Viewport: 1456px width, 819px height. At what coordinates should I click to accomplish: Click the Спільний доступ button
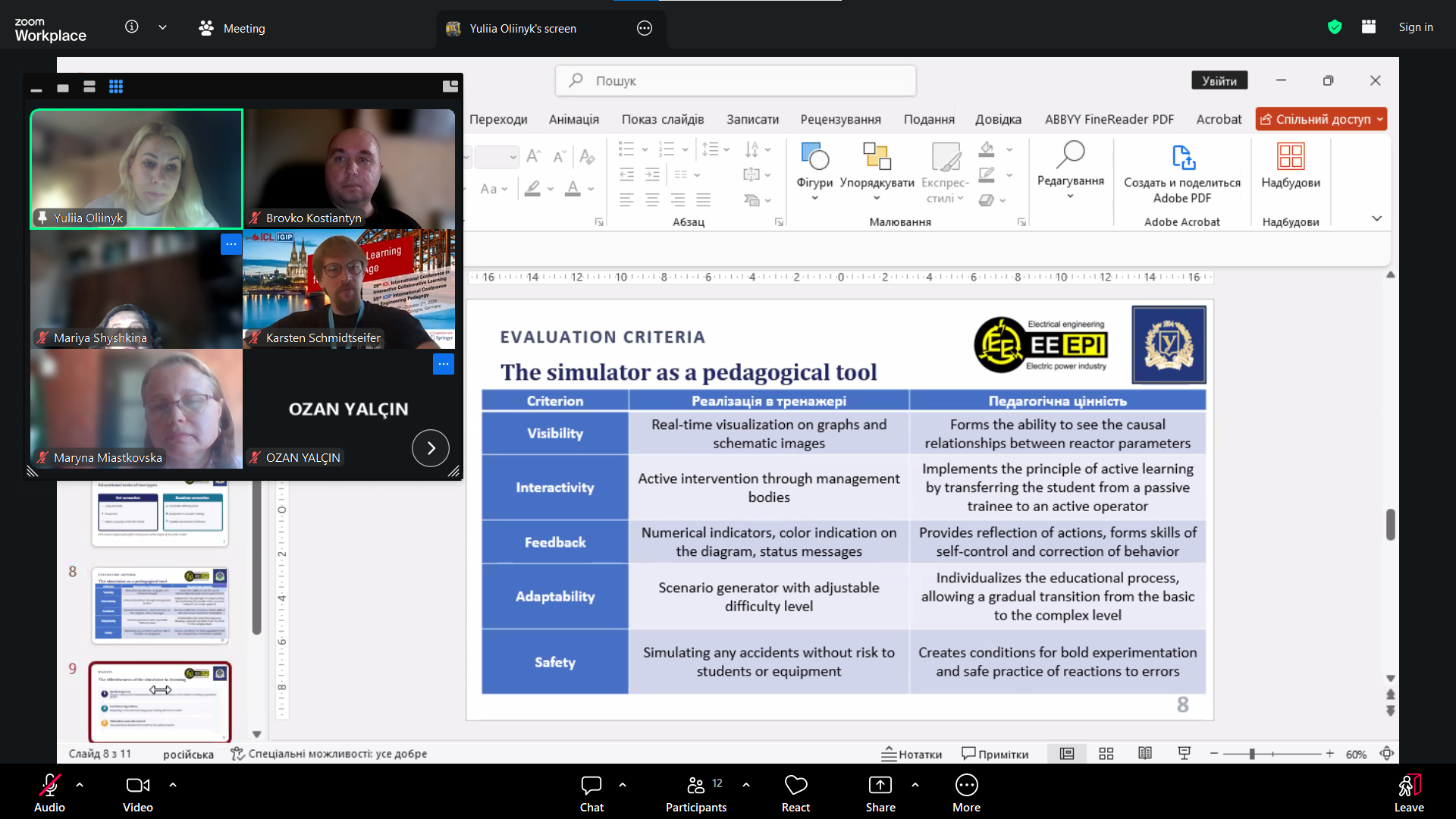coord(1320,119)
